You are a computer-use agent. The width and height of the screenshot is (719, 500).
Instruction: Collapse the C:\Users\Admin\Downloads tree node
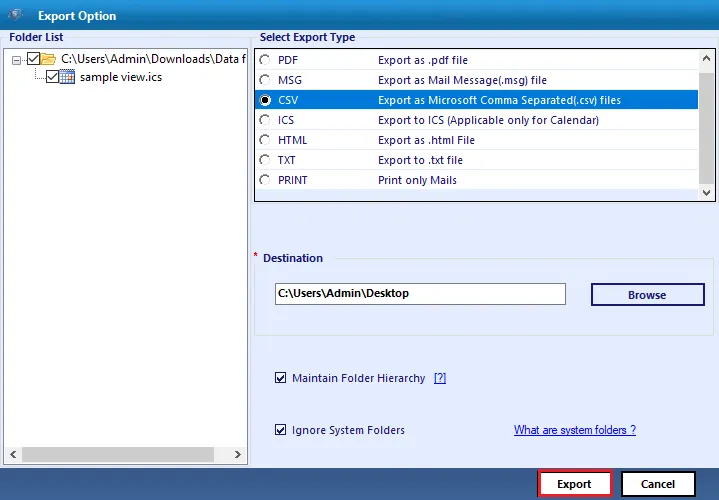tap(17, 60)
